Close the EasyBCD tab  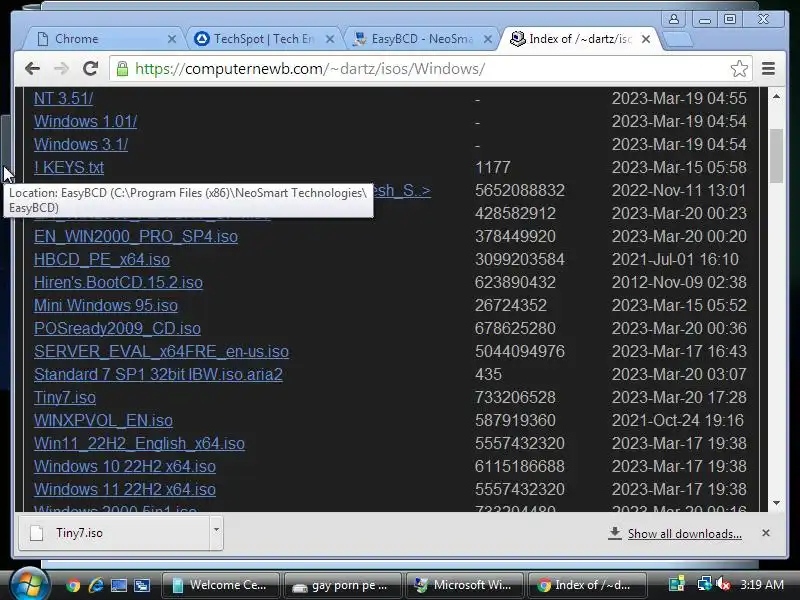point(488,39)
